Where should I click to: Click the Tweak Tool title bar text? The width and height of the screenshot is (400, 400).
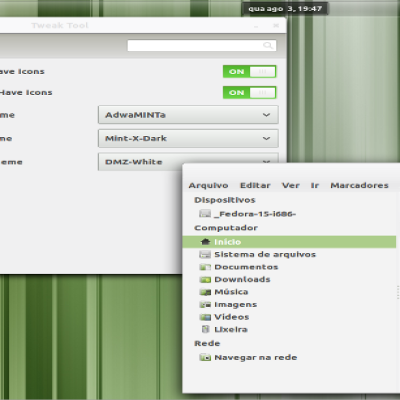tap(60, 25)
